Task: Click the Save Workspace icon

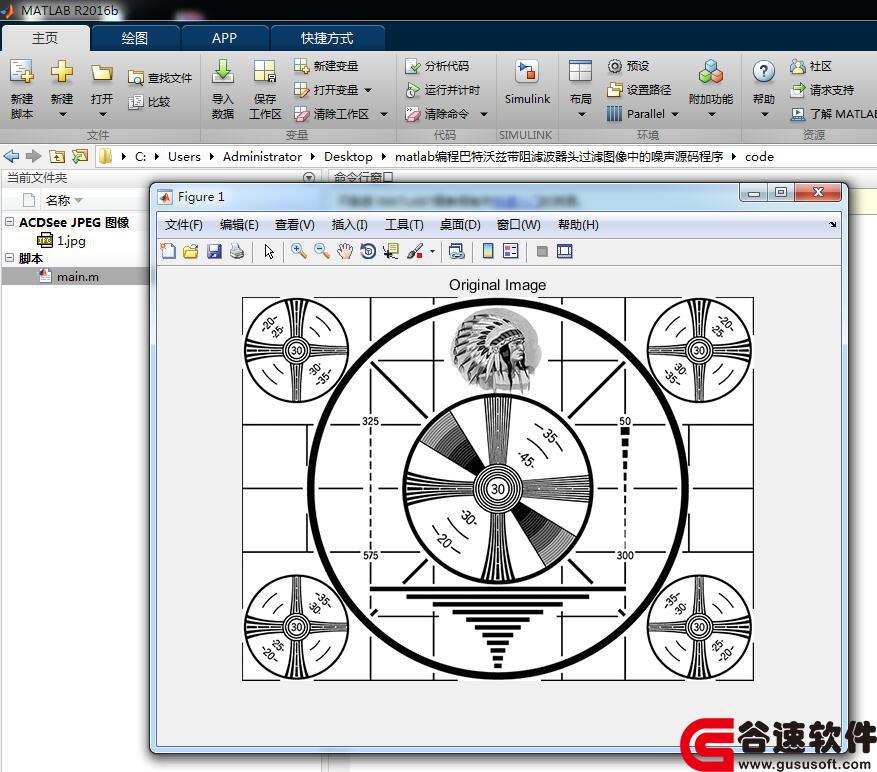Action: click(265, 72)
